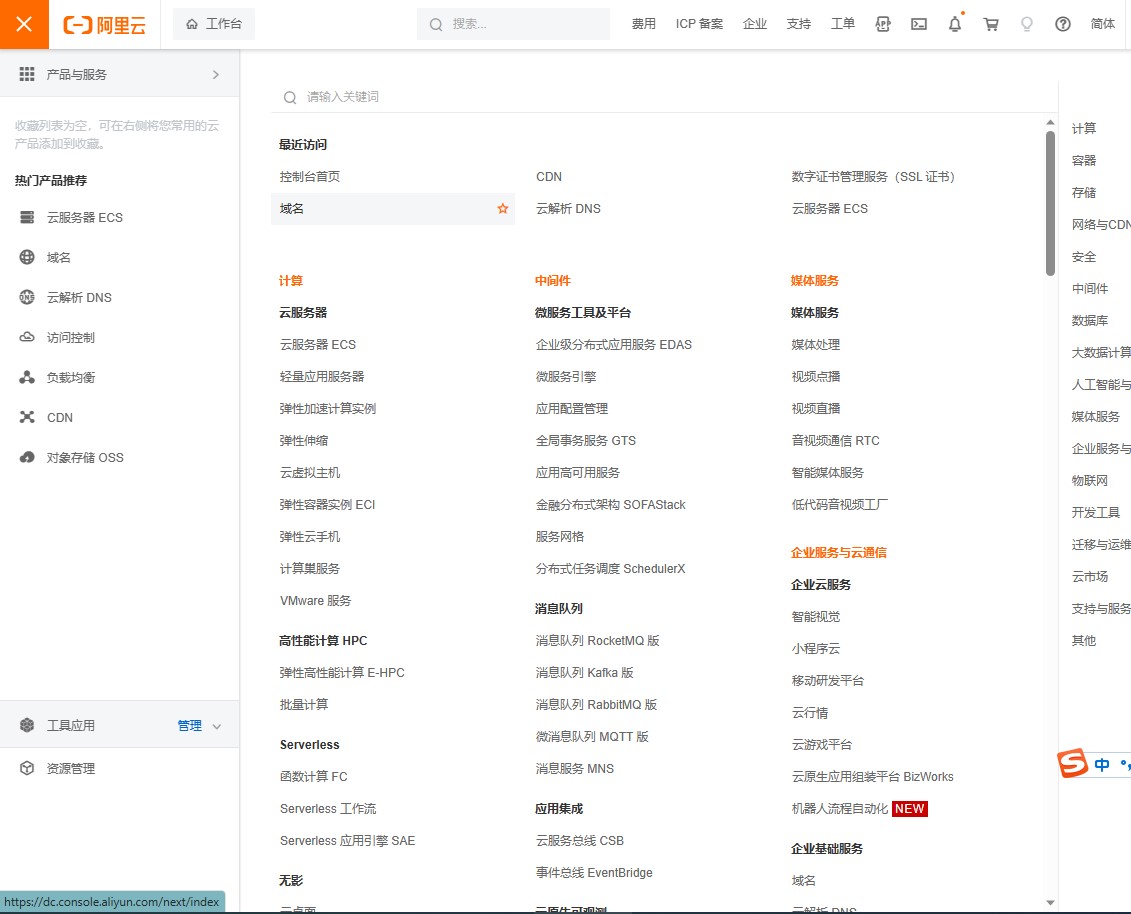Switch to the 工单 menu item
The image size is (1131, 914).
(843, 24)
